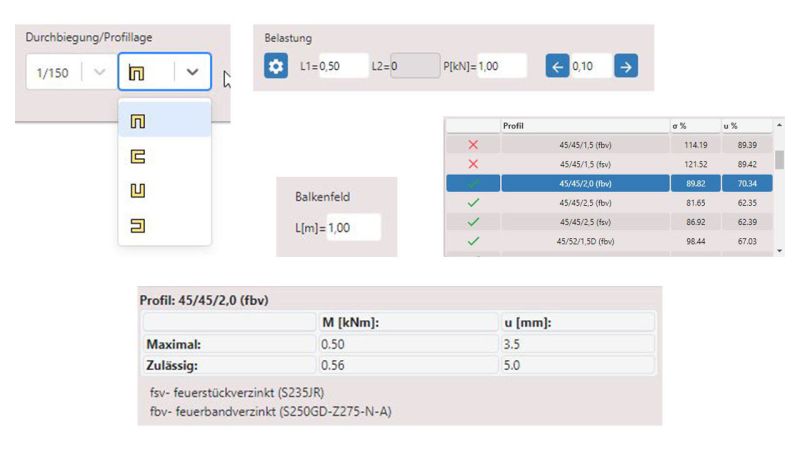The image size is (800, 450).
Task: Click the u % column header
Action: 745,126
